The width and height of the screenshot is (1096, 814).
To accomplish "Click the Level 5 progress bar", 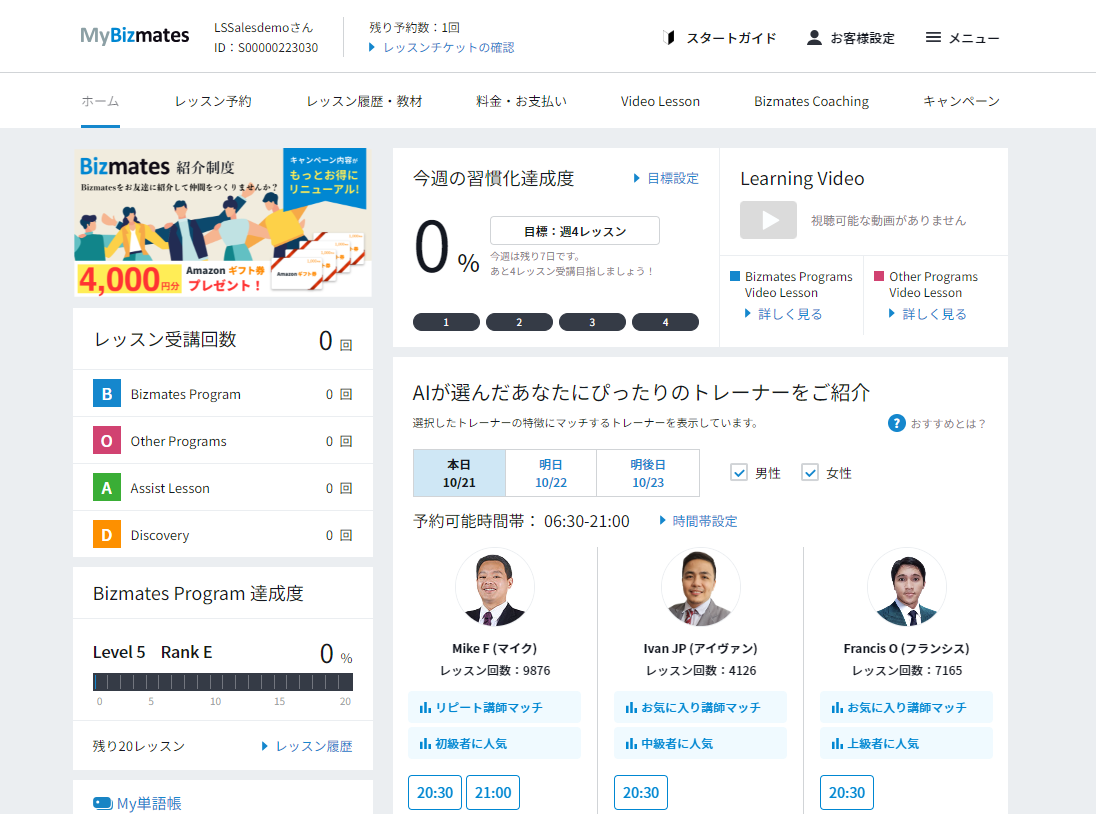I will 222,680.
